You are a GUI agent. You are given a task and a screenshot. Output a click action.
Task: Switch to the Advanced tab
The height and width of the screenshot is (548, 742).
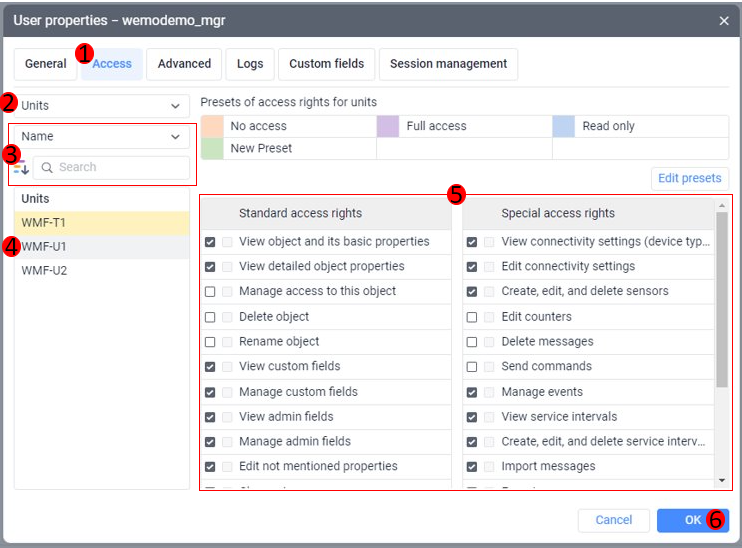pyautogui.click(x=184, y=64)
